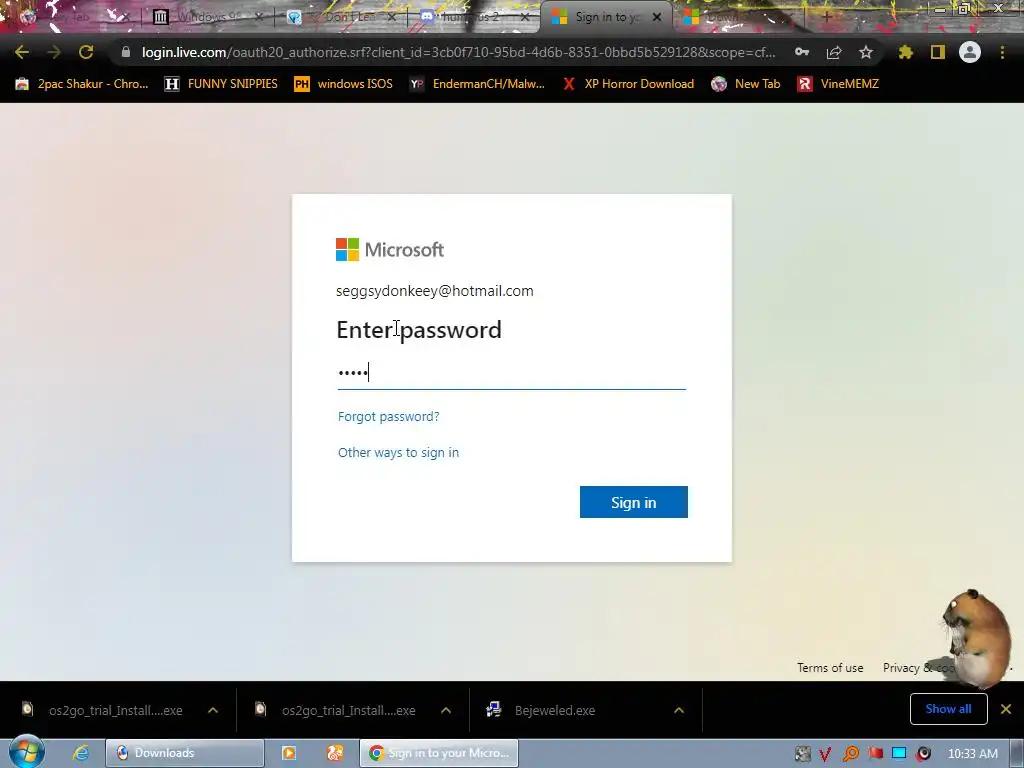Click the password input field

click(511, 372)
